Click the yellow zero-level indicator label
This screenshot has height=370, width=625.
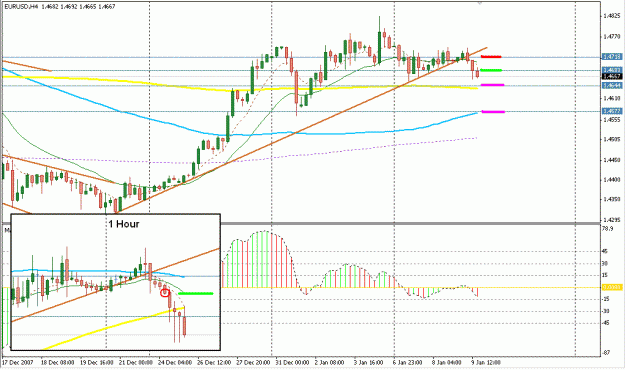click(x=612, y=287)
